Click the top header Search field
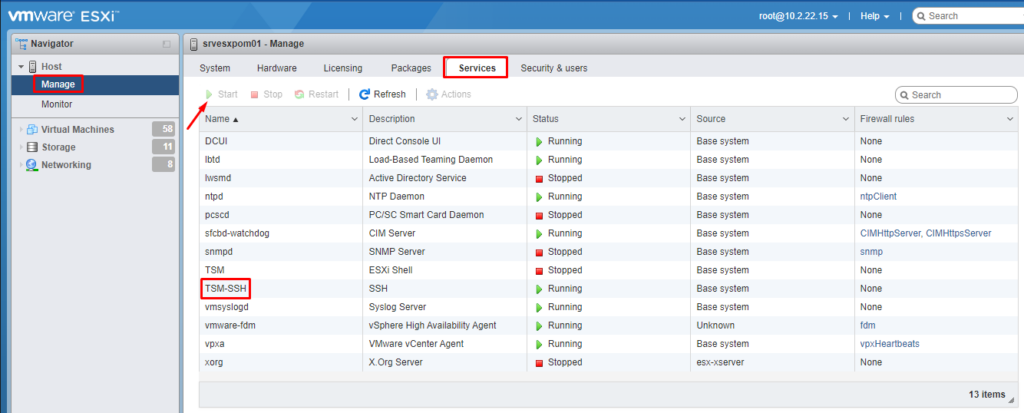This screenshot has width=1024, height=413. (x=968, y=16)
